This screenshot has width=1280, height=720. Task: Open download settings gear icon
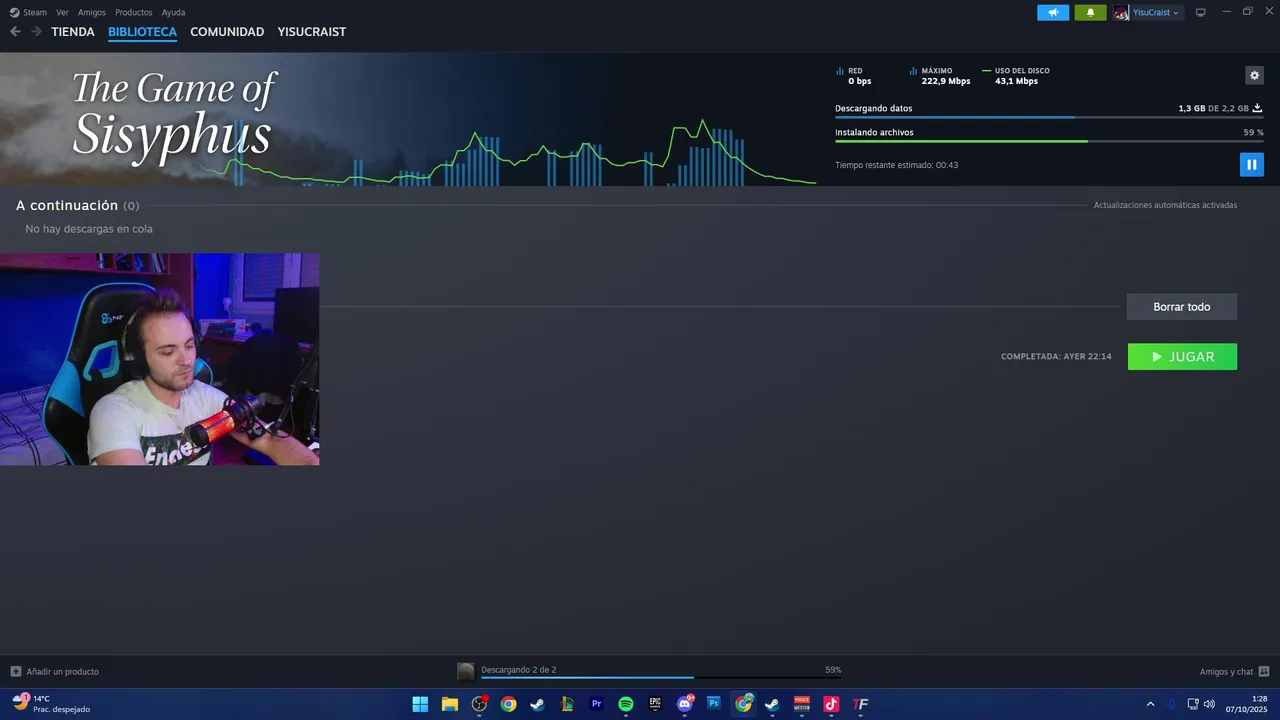point(1254,75)
